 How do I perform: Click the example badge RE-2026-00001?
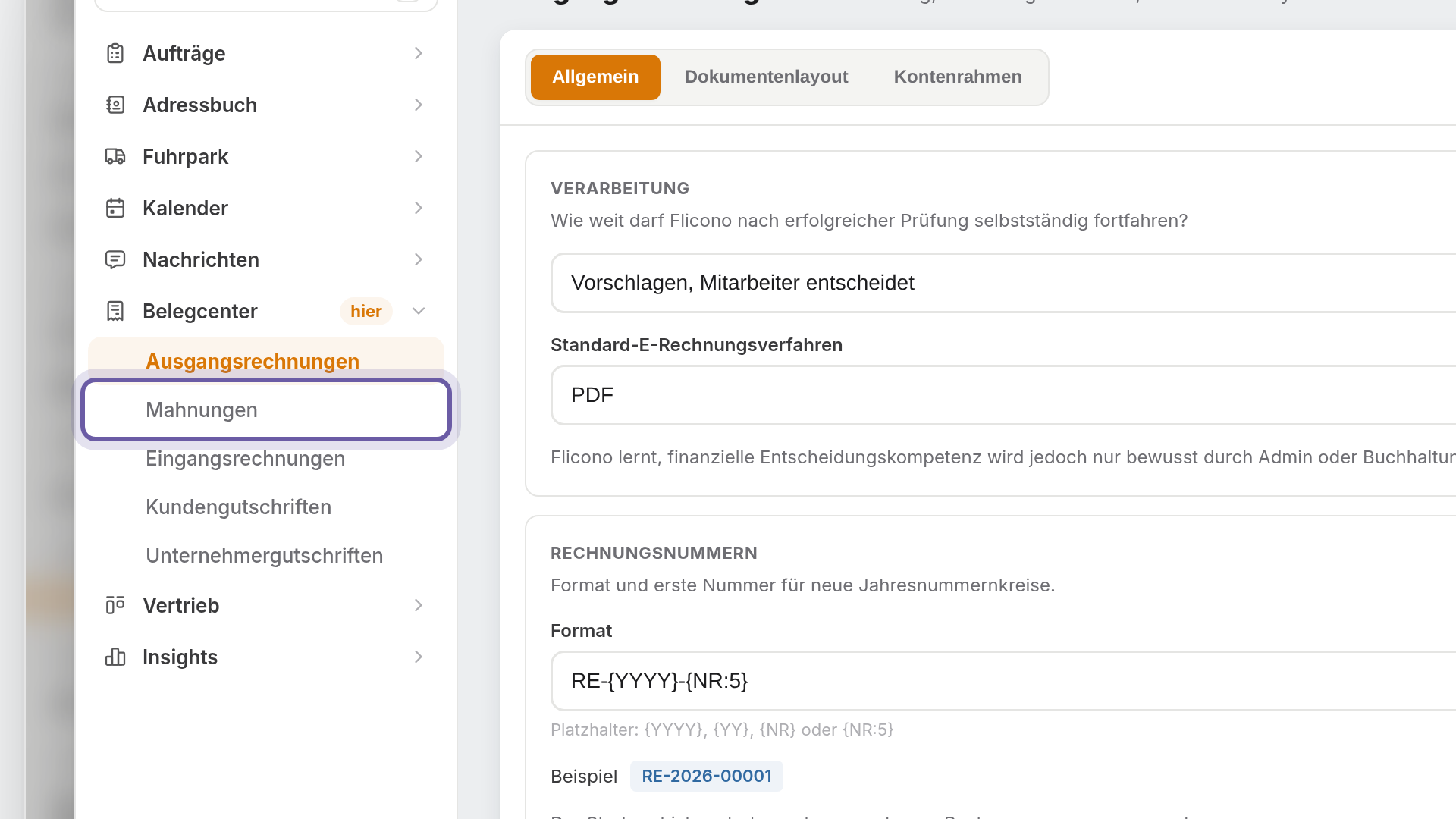pos(707,776)
